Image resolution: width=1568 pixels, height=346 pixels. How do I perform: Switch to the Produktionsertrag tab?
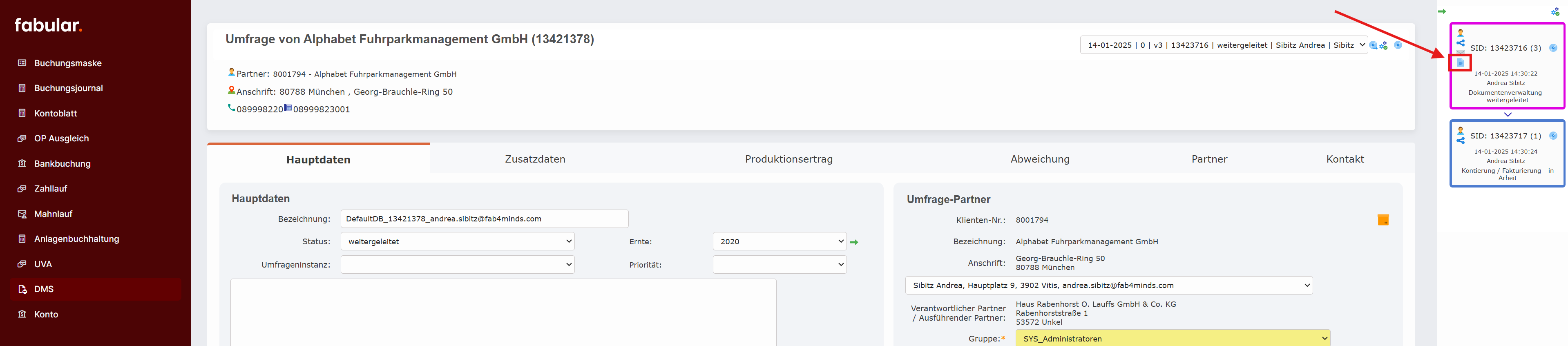point(788,159)
